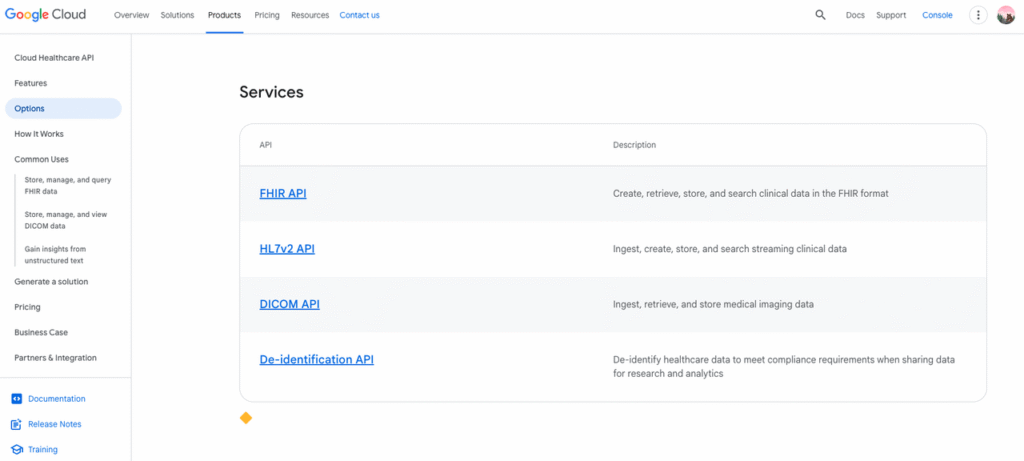Select How It Works sidebar item
This screenshot has height=461, width=1024.
pyautogui.click(x=39, y=134)
